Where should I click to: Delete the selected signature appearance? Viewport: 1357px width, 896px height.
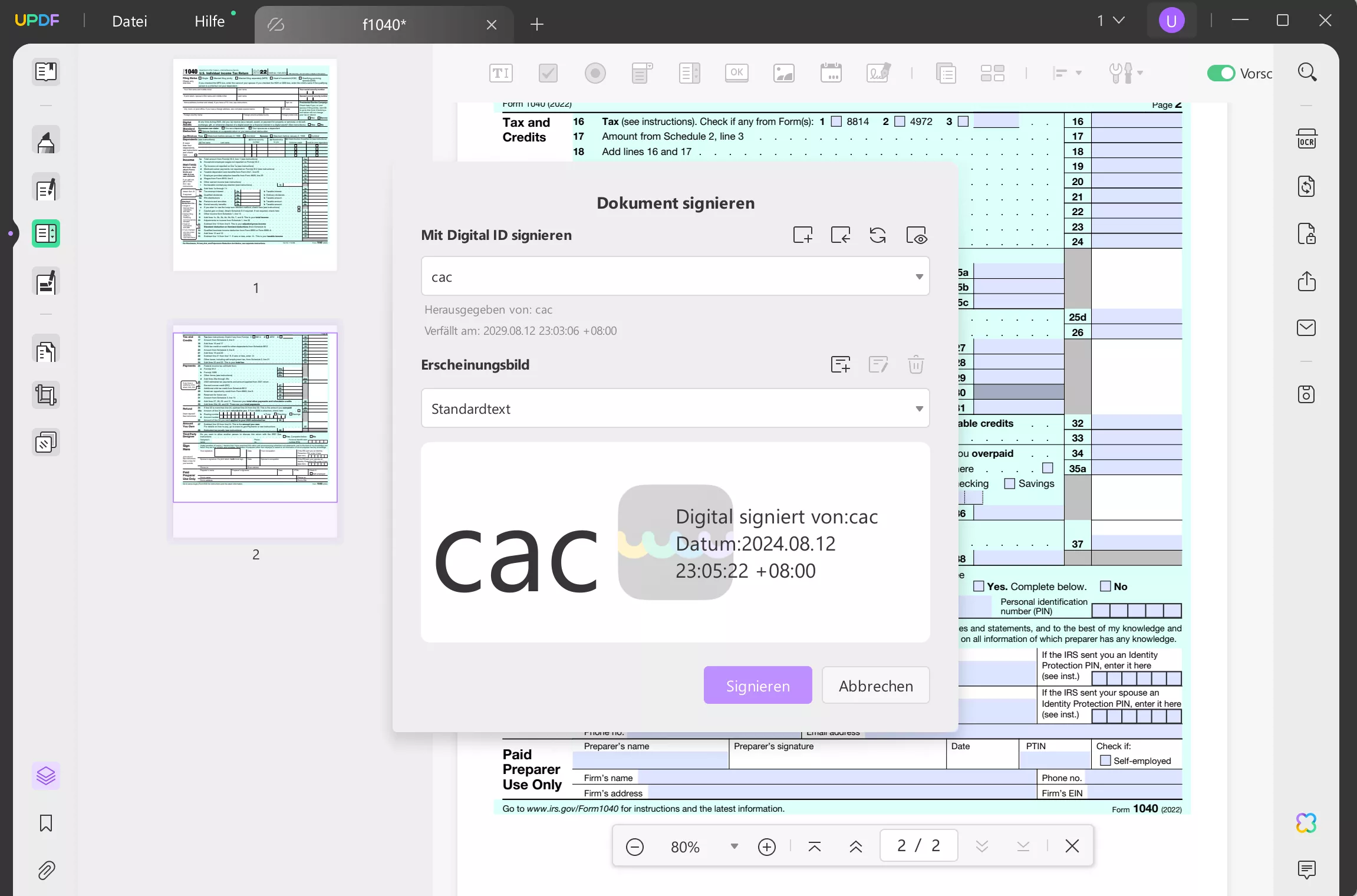(x=915, y=364)
